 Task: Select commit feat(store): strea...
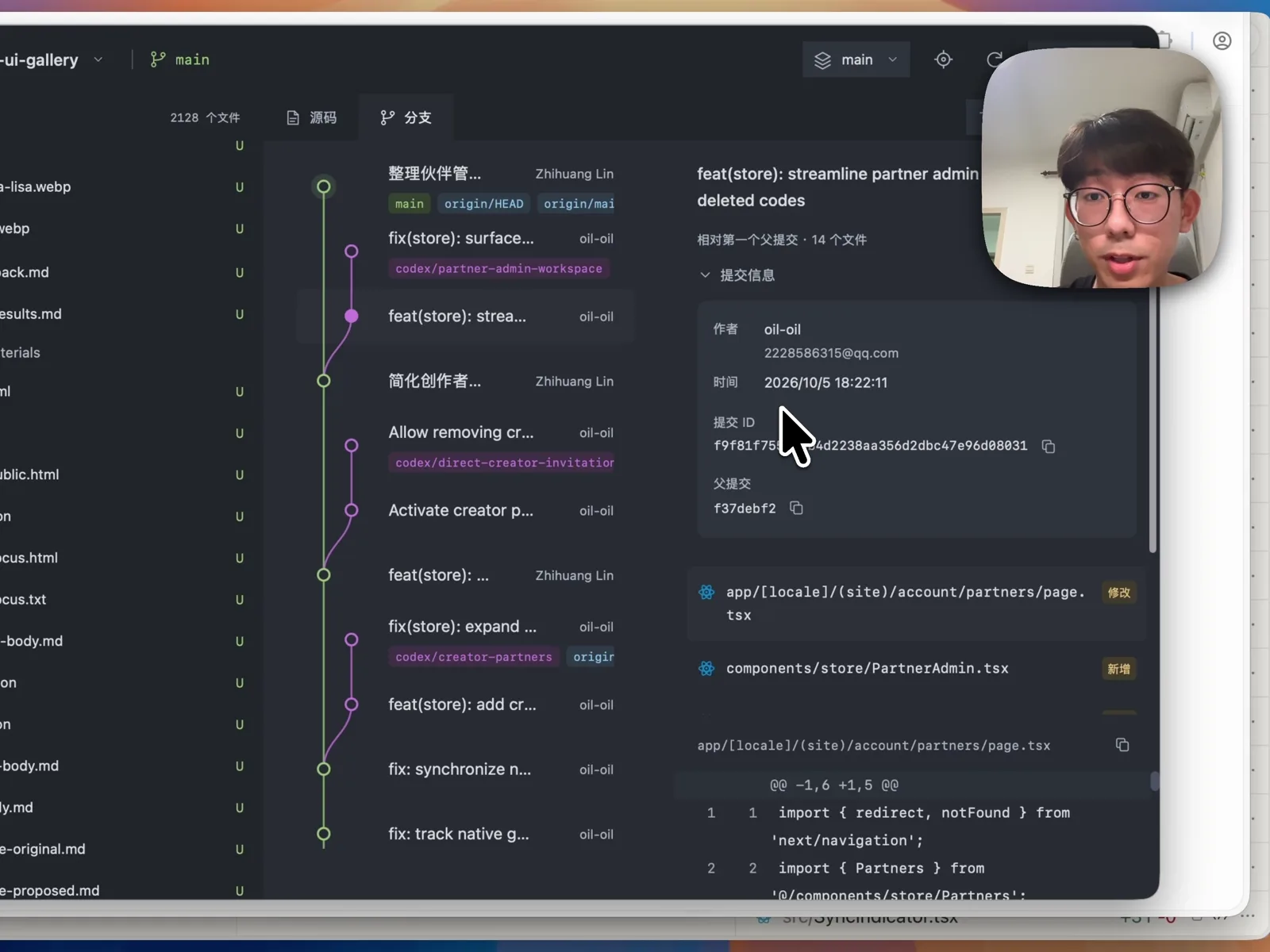click(x=467, y=317)
